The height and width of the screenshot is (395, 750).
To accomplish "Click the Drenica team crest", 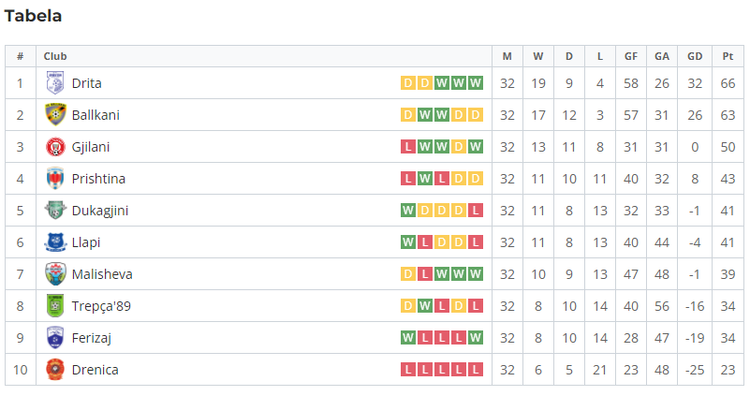I will (x=55, y=370).
